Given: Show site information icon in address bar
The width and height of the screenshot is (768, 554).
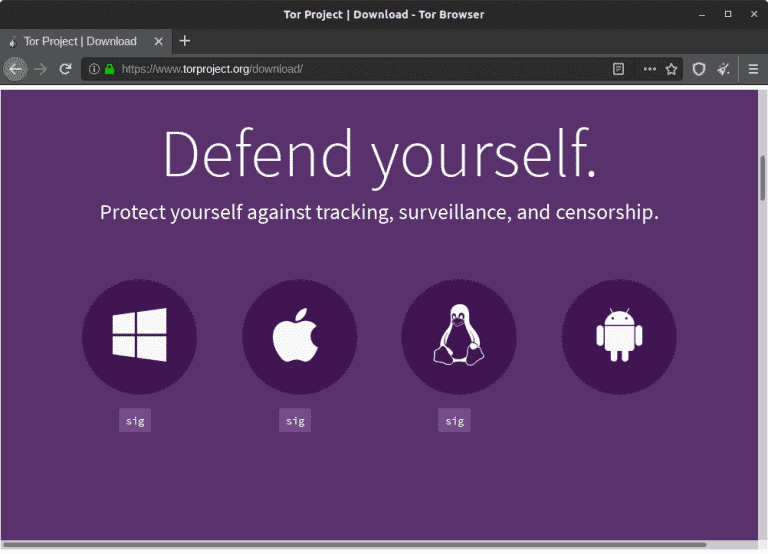Looking at the screenshot, I should click(x=94, y=69).
